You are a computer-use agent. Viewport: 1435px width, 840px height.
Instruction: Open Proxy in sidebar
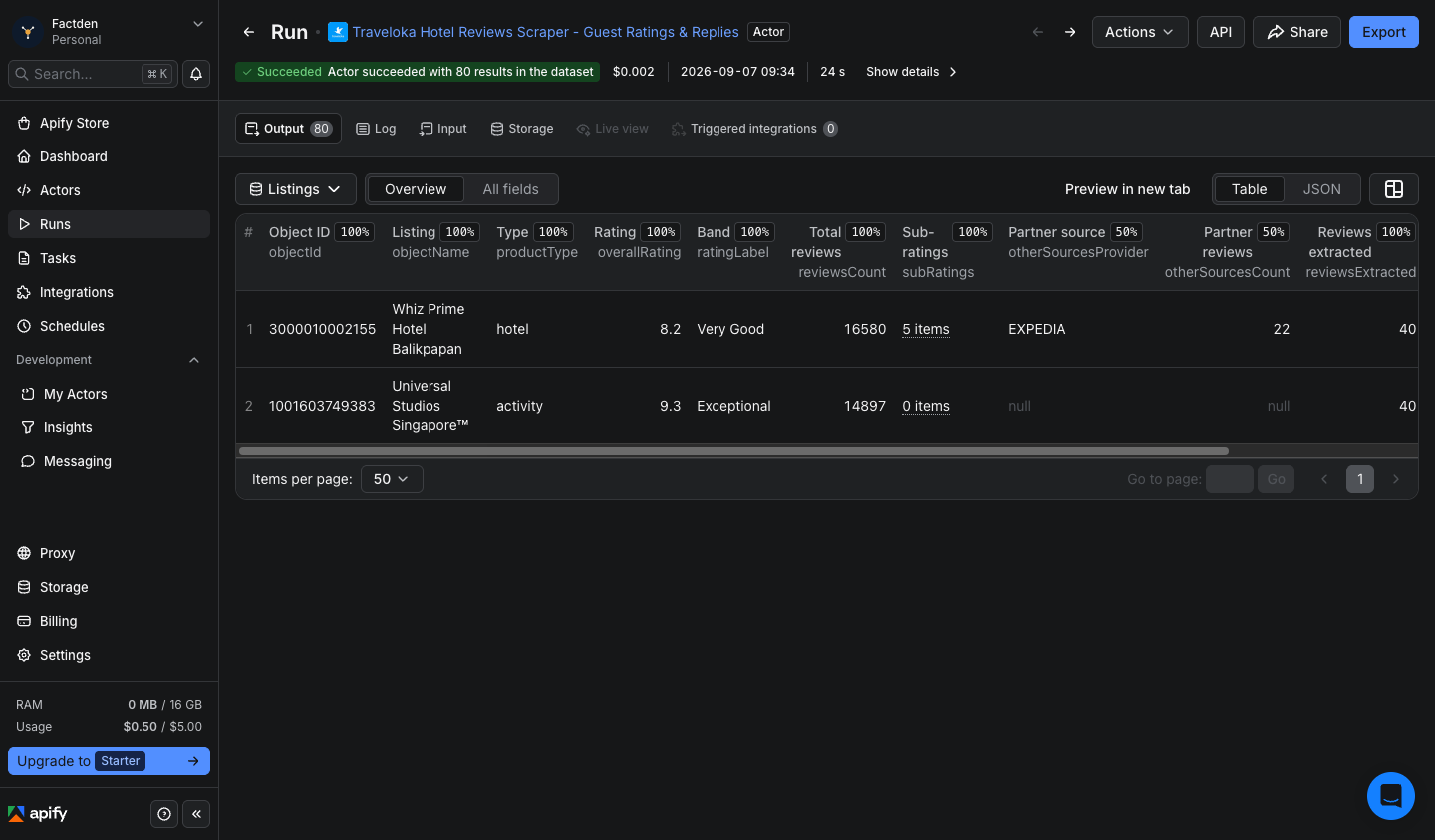click(110, 553)
